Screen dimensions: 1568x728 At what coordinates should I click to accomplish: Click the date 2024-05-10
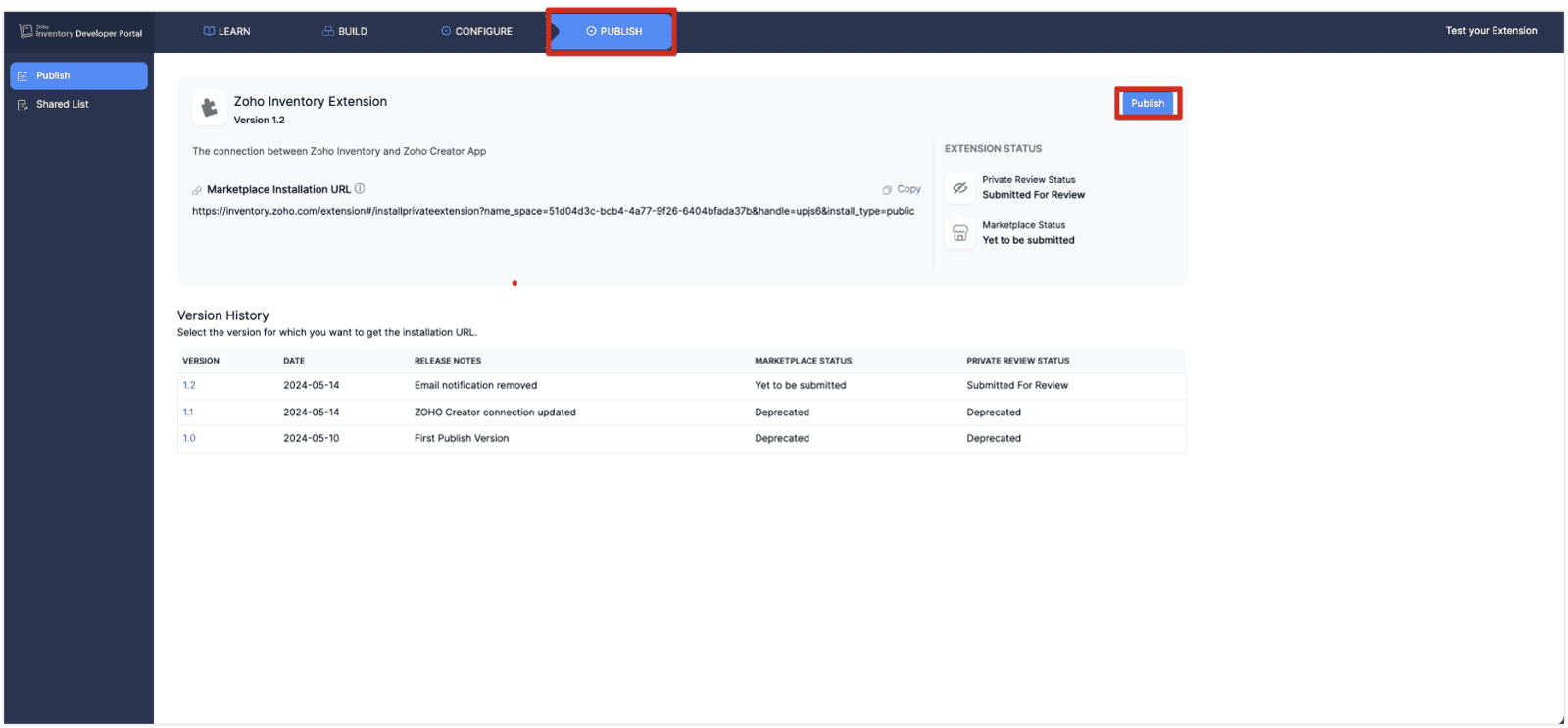[x=312, y=438]
